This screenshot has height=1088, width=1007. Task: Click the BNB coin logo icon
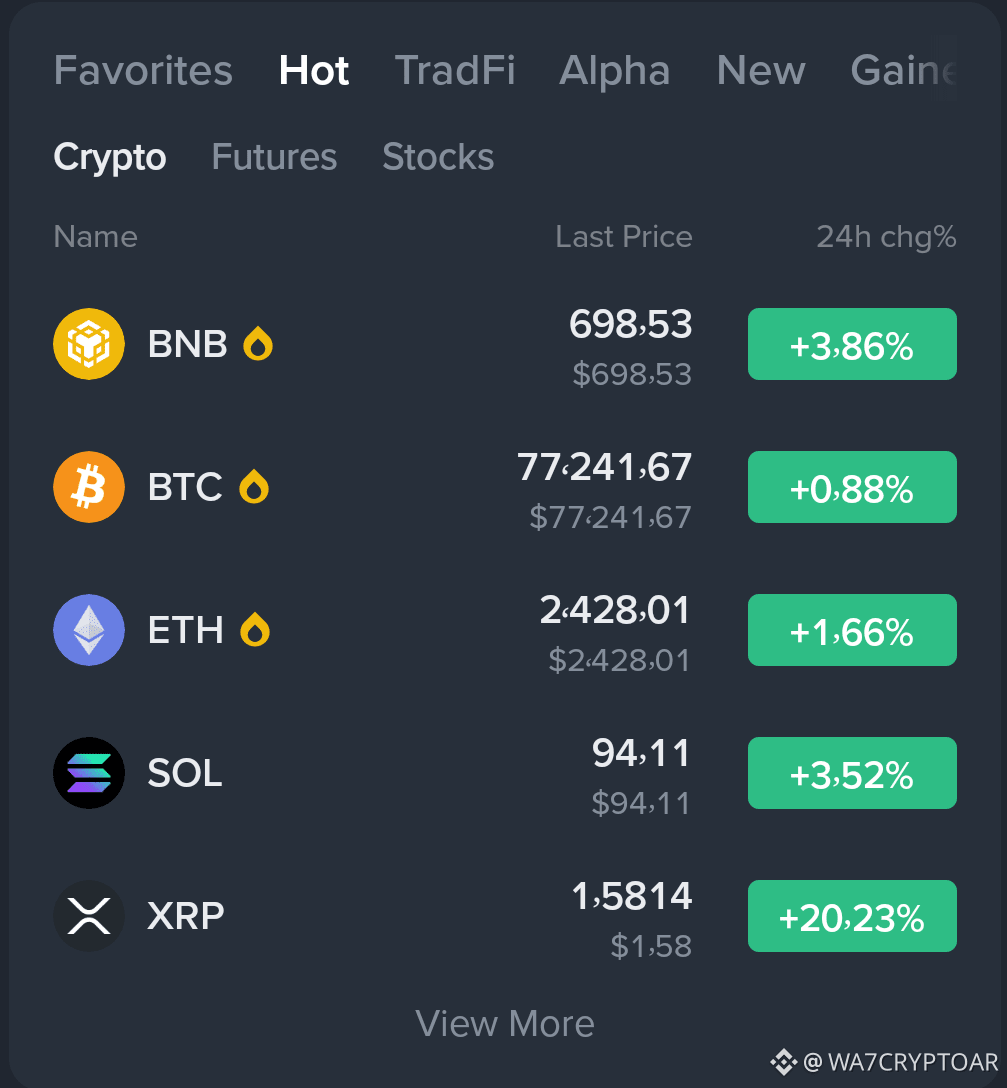click(x=89, y=344)
